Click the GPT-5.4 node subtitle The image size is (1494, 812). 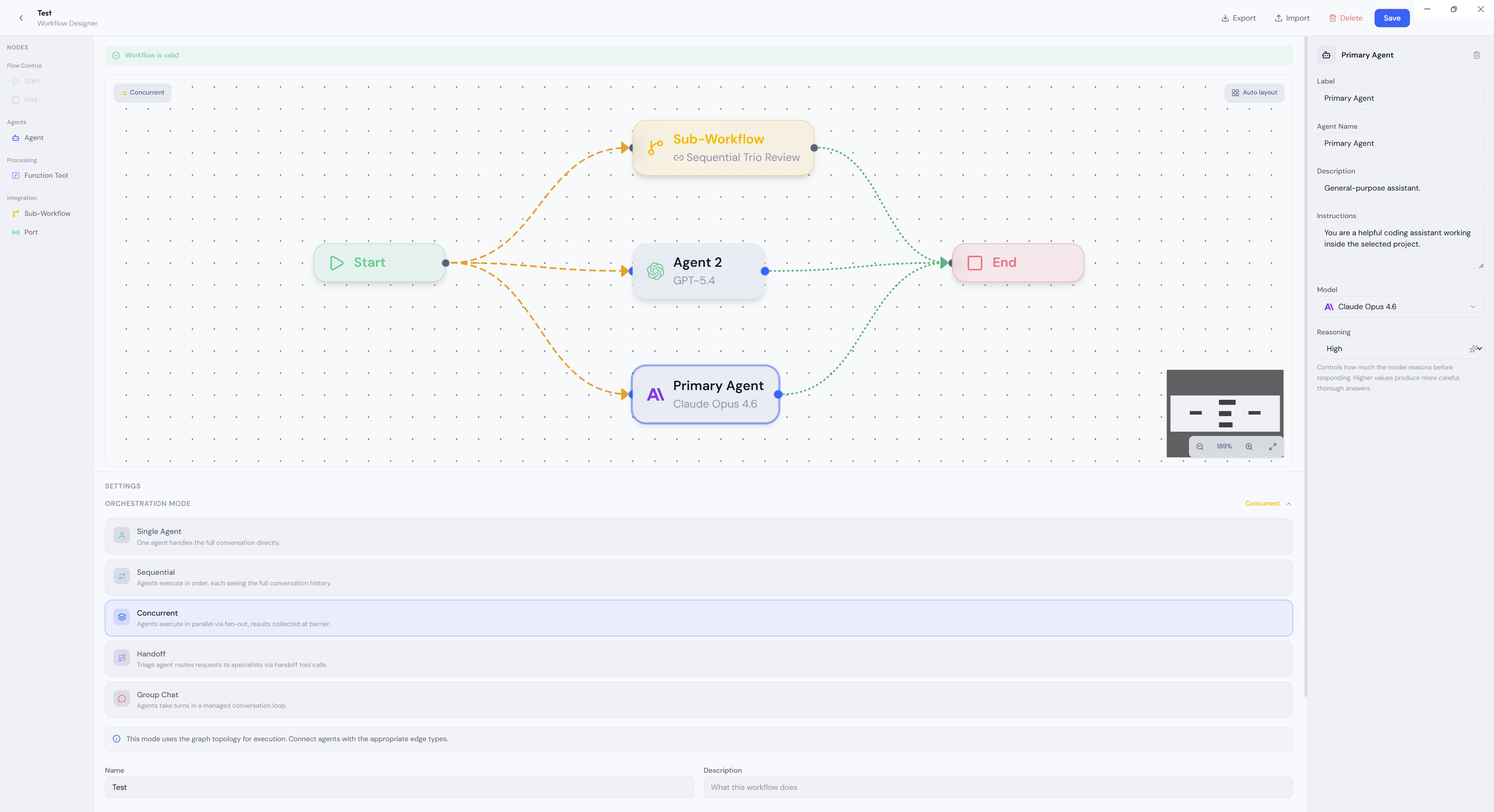coord(694,280)
